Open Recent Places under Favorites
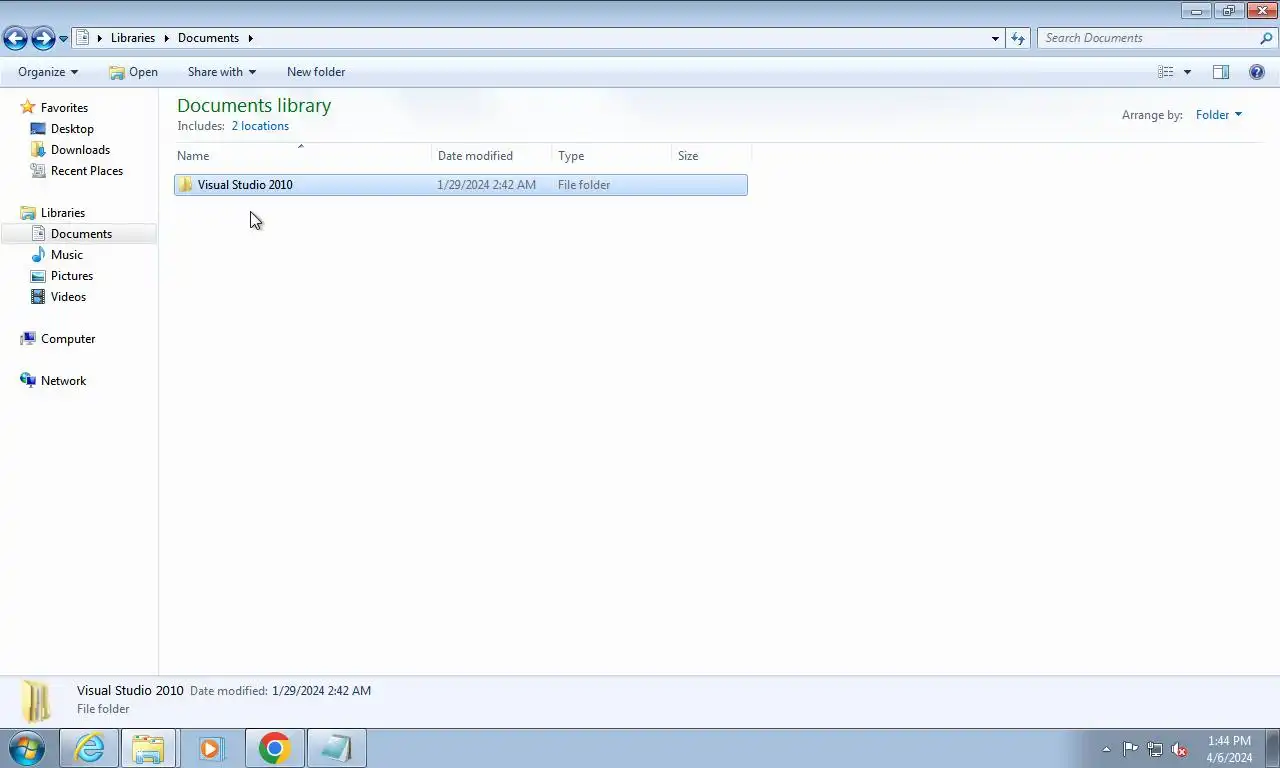This screenshot has height=768, width=1280. (x=87, y=171)
